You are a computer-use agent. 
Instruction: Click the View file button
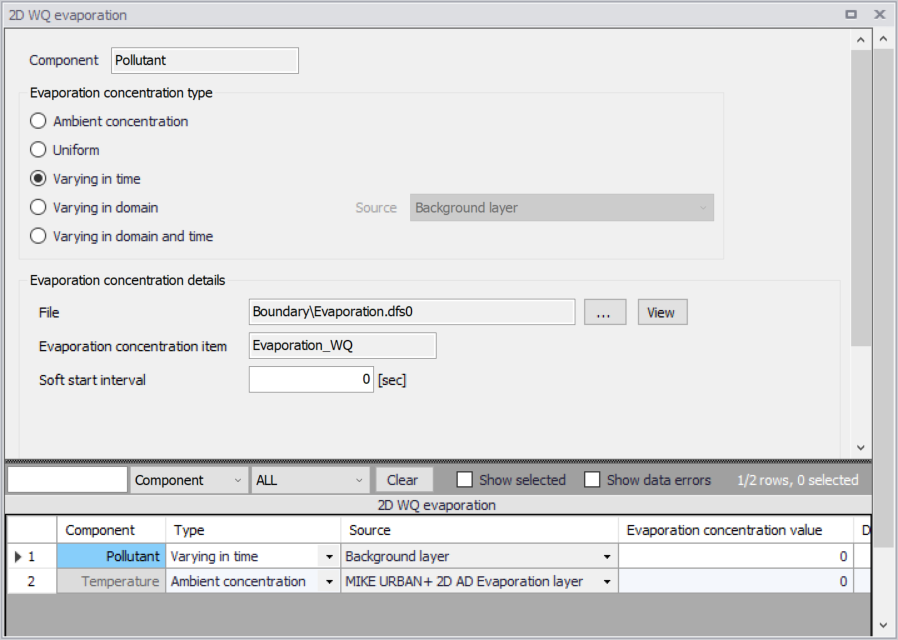coord(663,312)
